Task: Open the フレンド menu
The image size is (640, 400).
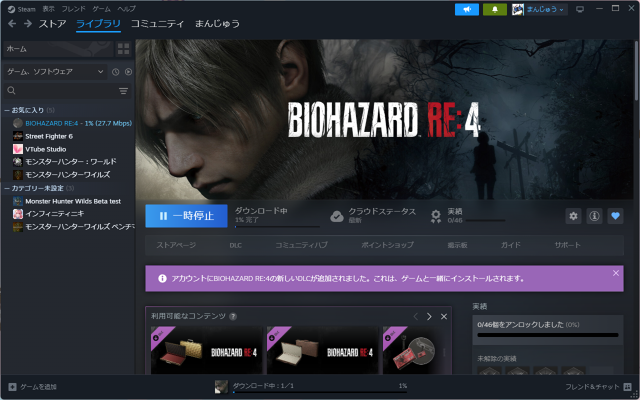Action: click(x=73, y=9)
